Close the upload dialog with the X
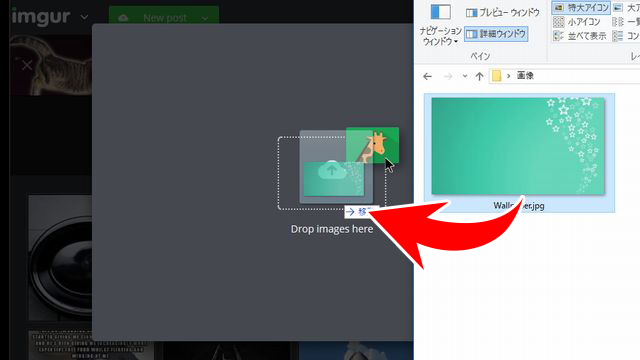Image resolution: width=640 pixels, height=360 pixels. [27, 65]
